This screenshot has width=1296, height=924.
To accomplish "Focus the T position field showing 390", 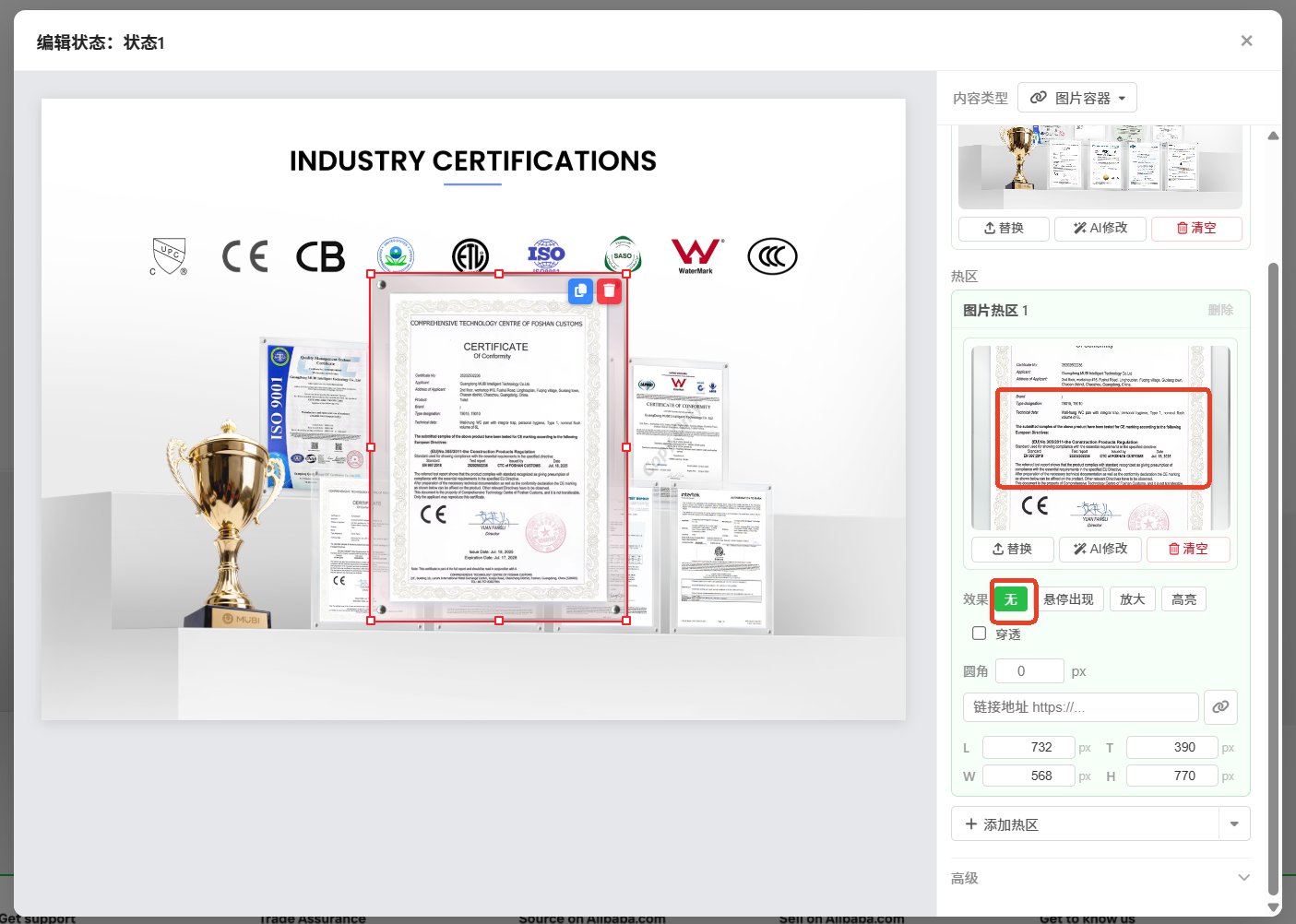I will [1172, 747].
